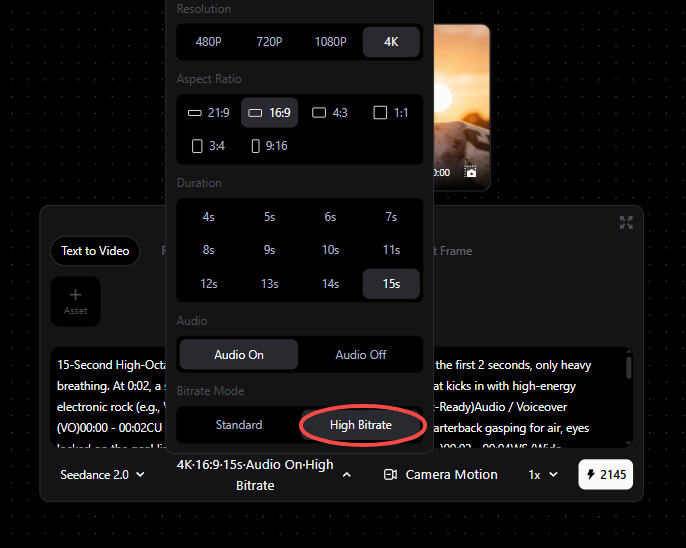Select 4K resolution
Viewport: 686px width, 548px height.
(x=391, y=42)
